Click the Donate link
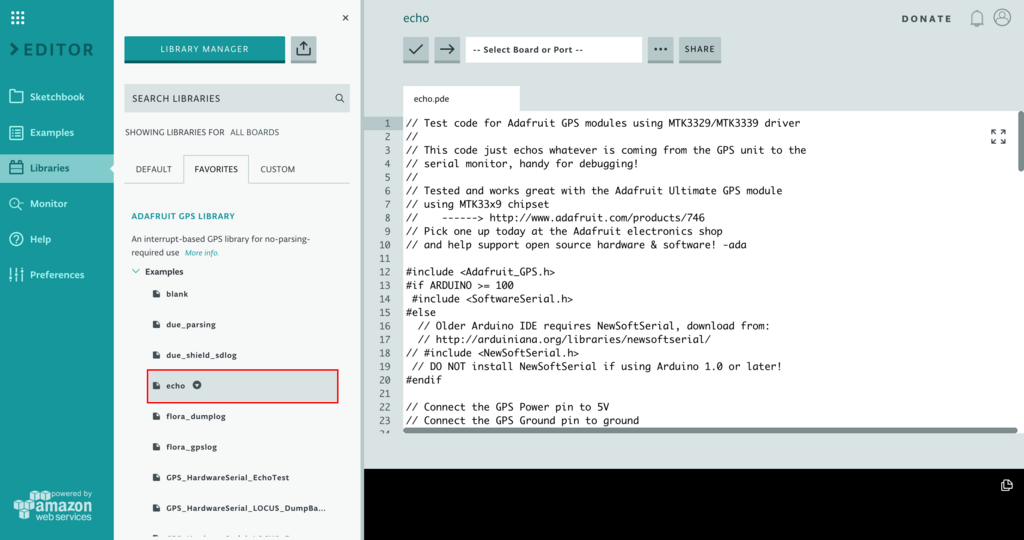 point(927,19)
